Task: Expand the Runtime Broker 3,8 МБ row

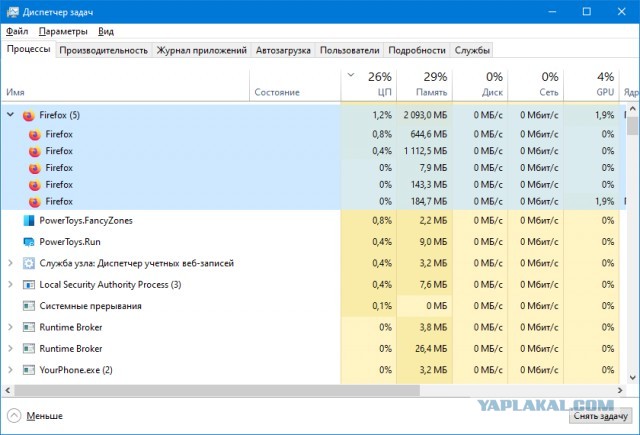Action: coord(11,327)
